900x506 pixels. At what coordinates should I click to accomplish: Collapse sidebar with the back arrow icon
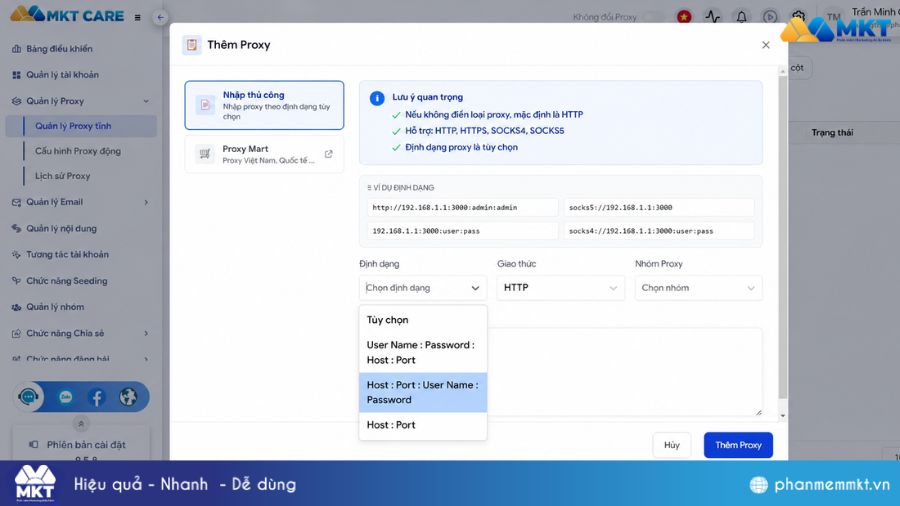pyautogui.click(x=160, y=17)
